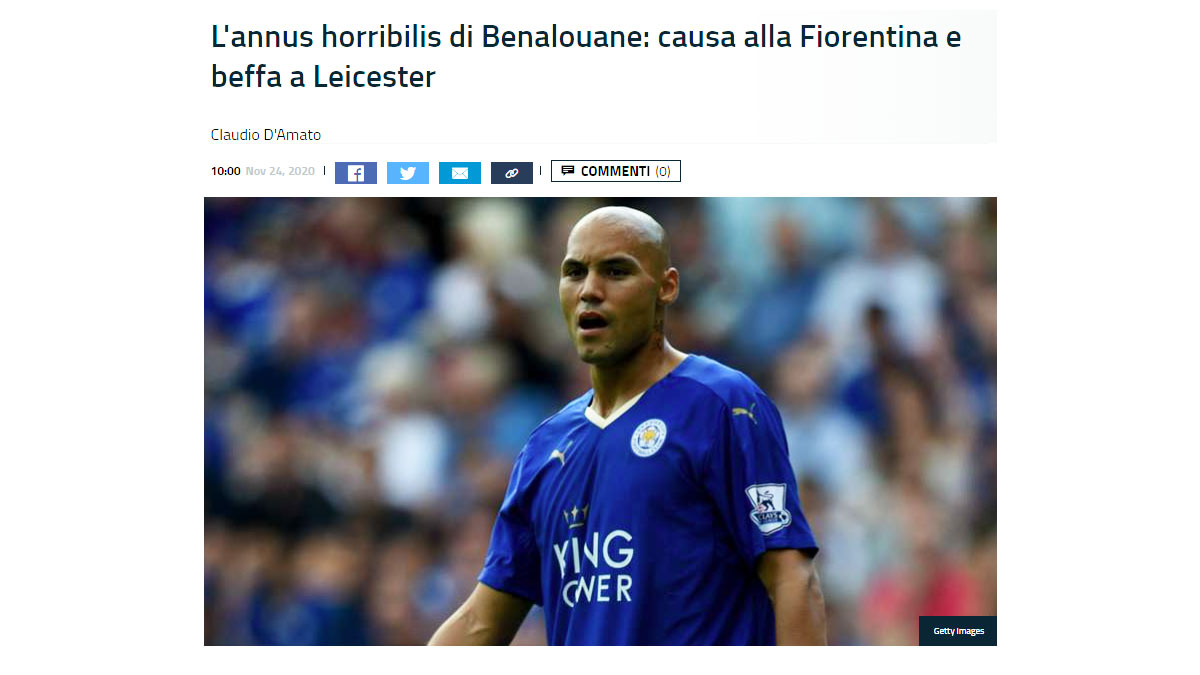
Task: Send the article via email icon
Action: tap(460, 173)
